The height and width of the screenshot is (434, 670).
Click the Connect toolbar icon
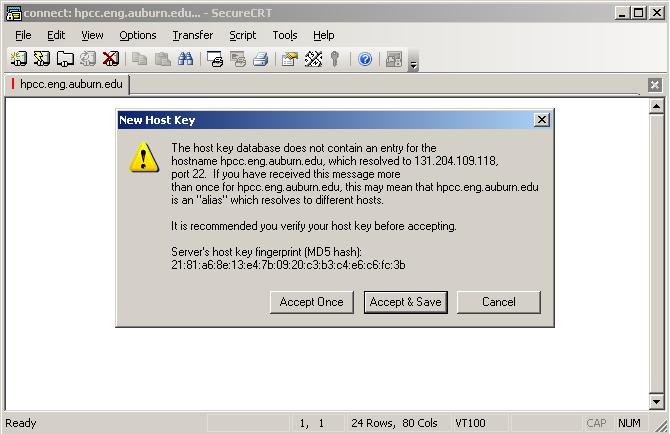[19, 59]
